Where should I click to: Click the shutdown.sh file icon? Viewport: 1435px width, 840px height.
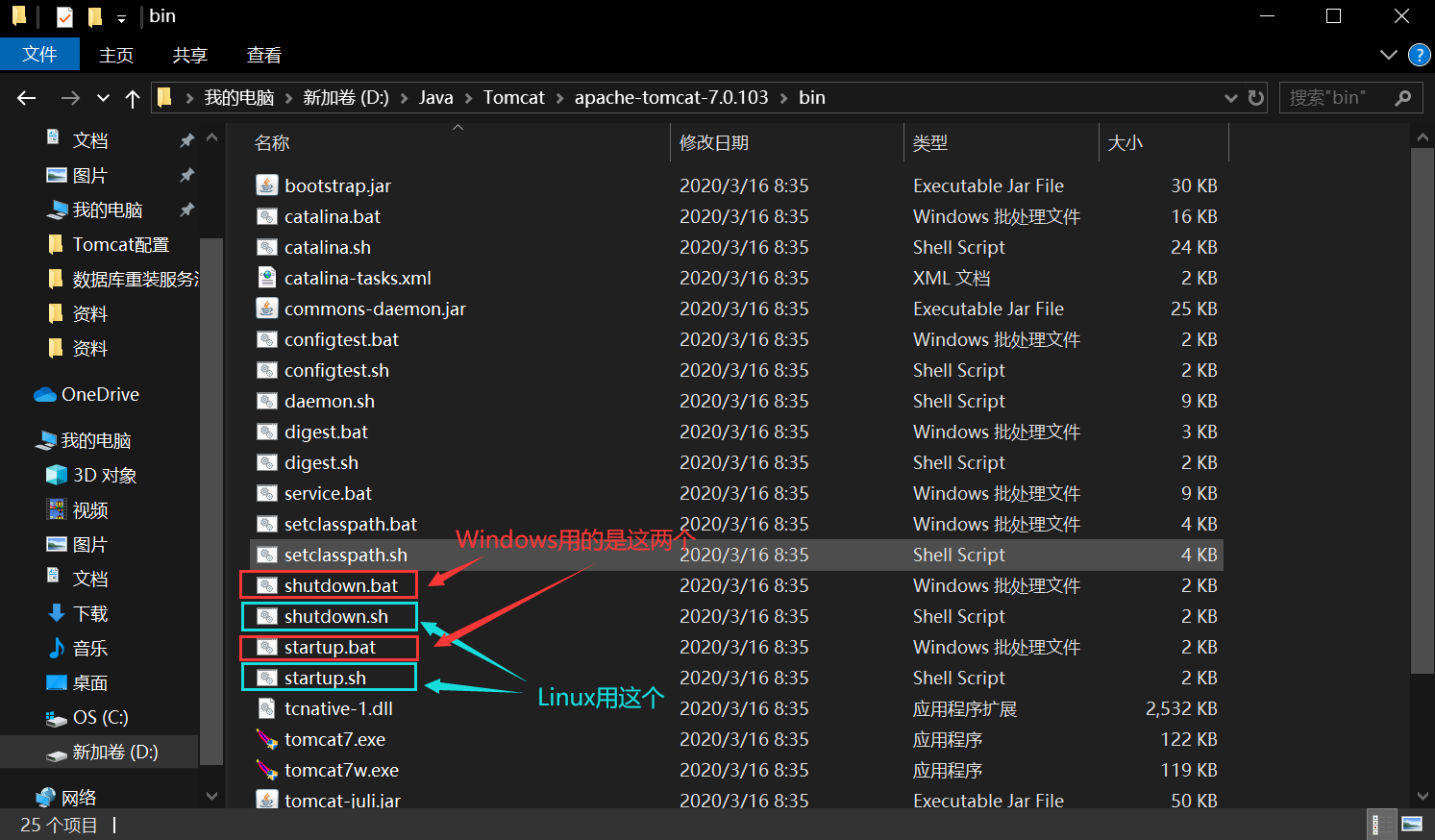pyautogui.click(x=267, y=616)
